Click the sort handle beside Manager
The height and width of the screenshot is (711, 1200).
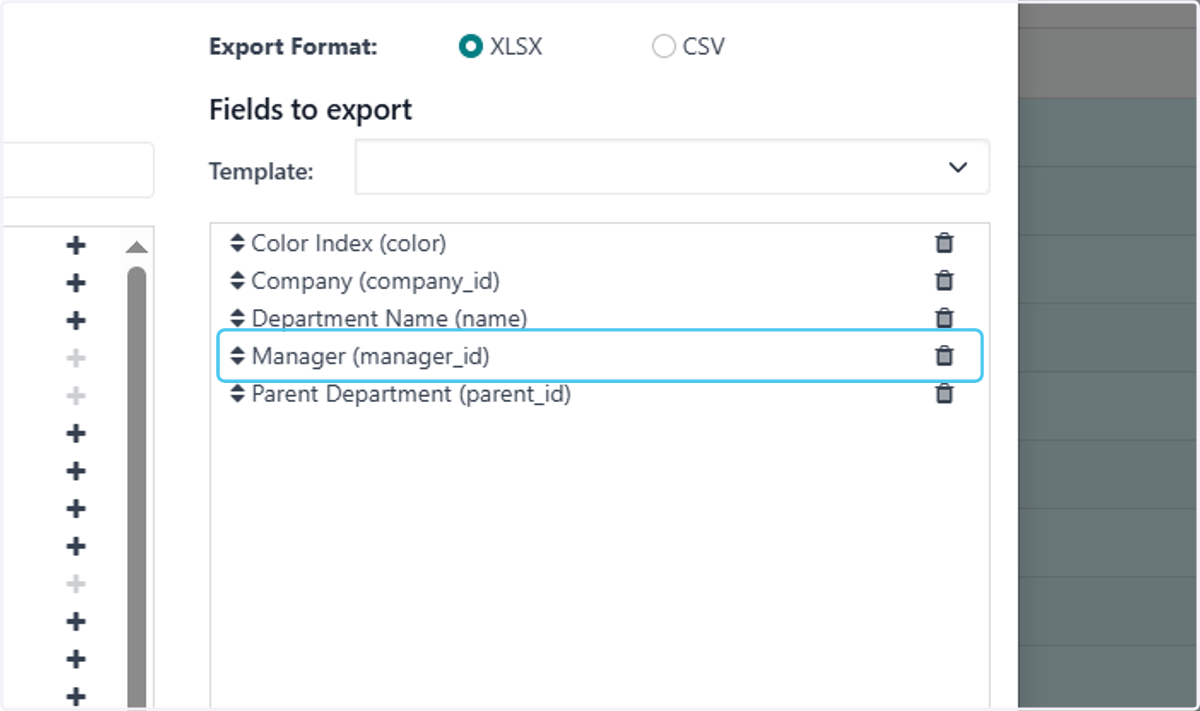237,356
